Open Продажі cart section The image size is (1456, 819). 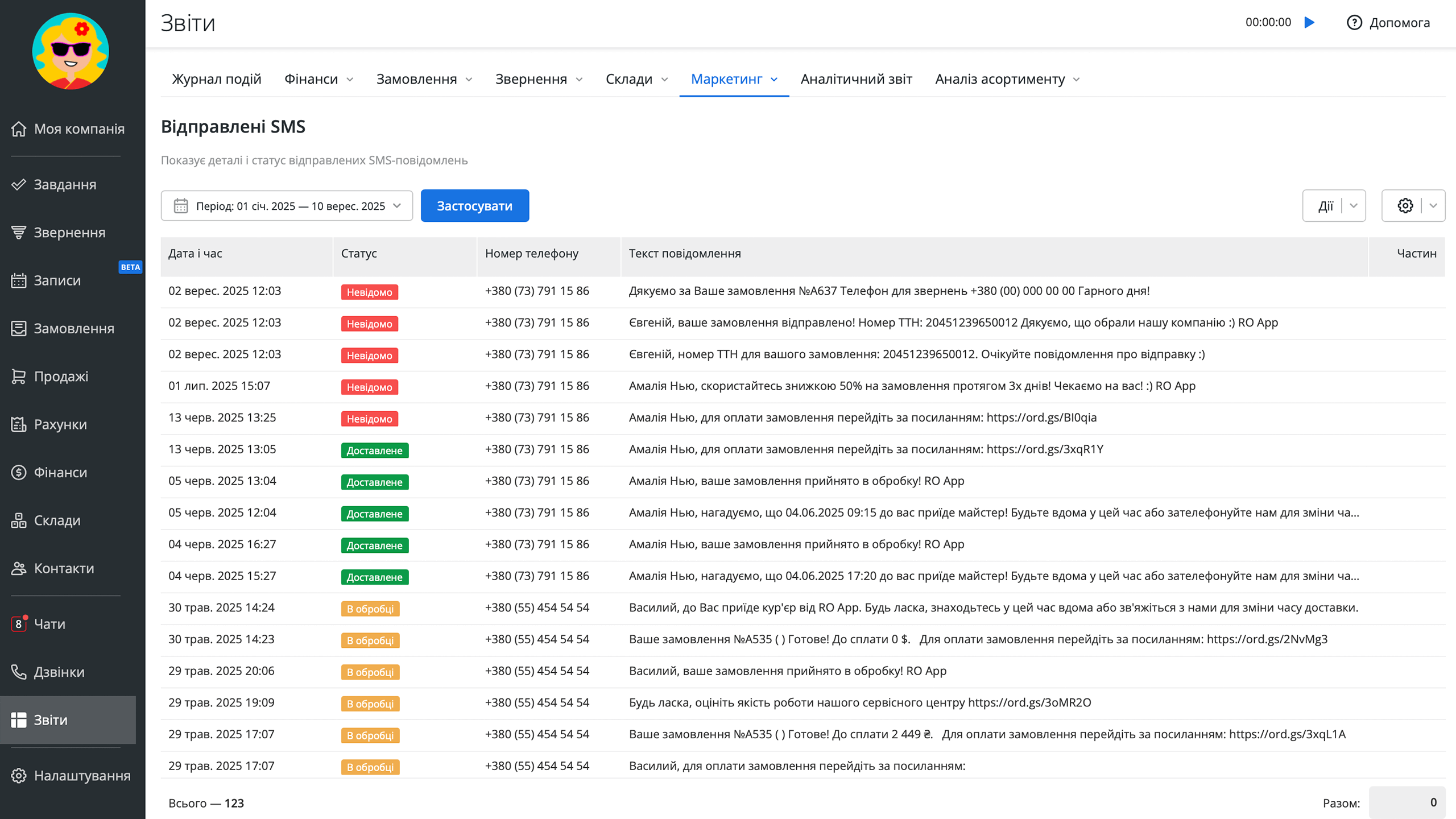(x=61, y=377)
